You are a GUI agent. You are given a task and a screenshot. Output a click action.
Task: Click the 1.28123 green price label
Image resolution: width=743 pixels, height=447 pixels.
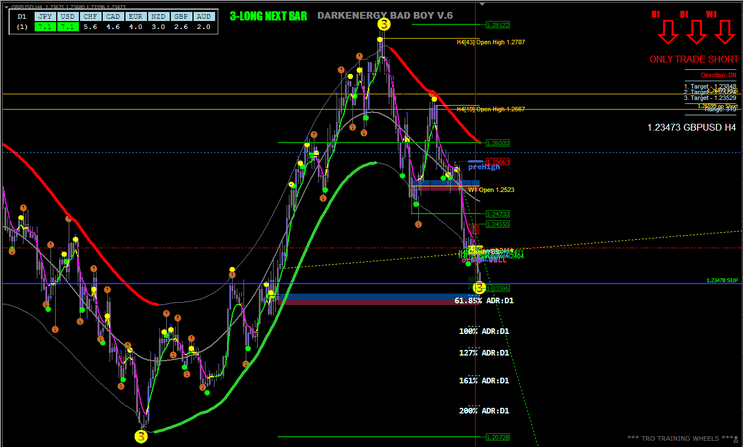coord(497,25)
